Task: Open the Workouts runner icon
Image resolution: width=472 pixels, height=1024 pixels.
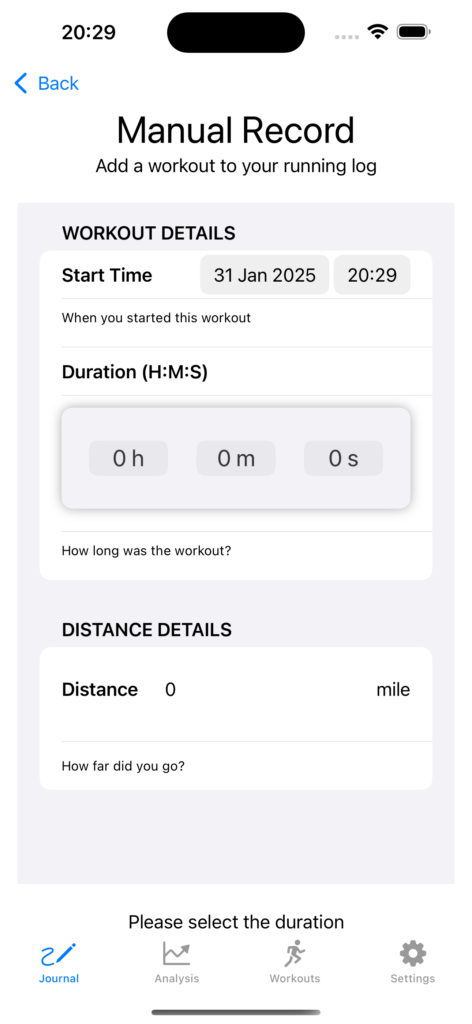Action: (295, 954)
